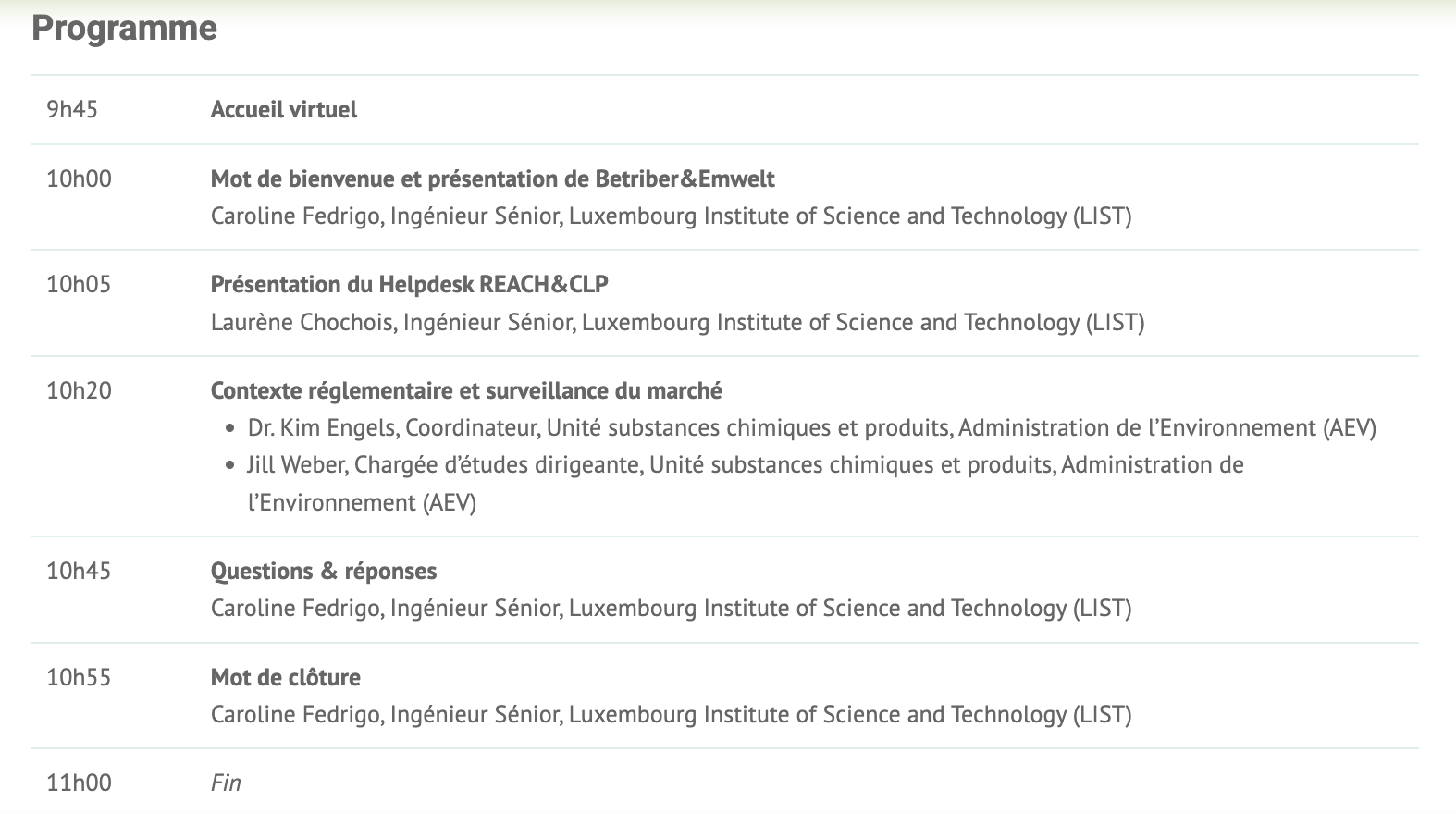Click Caroline Fedrigo under Questions & réponses
The image size is (1456, 814).
[x=671, y=608]
